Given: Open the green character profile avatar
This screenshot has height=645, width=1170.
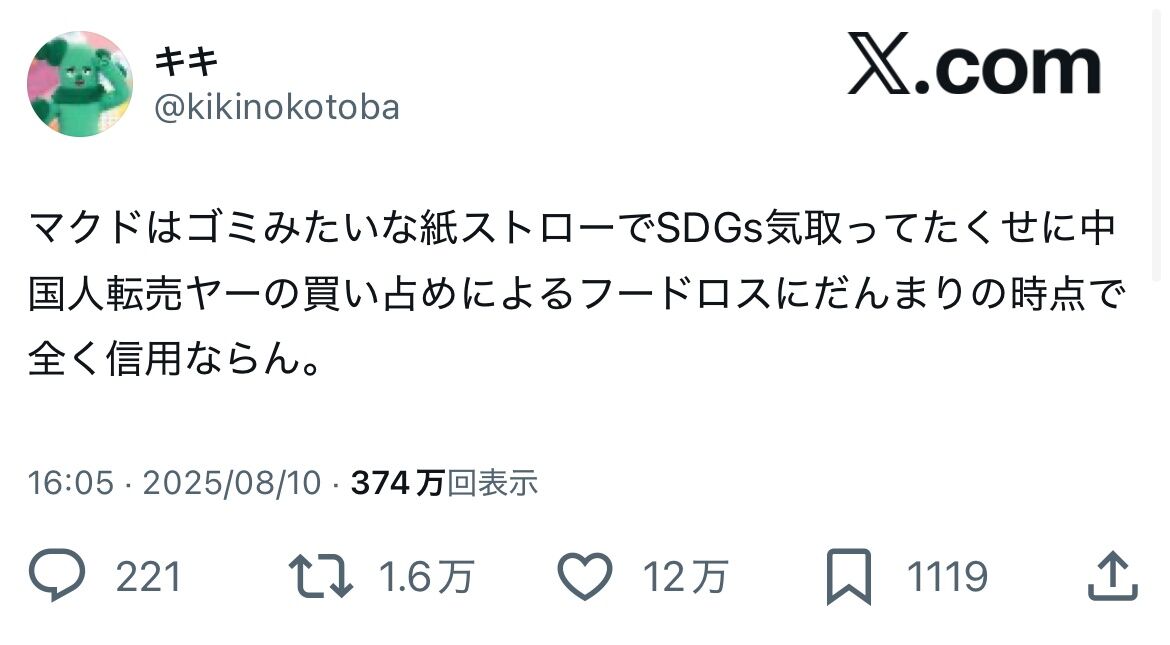Looking at the screenshot, I should tap(80, 84).
